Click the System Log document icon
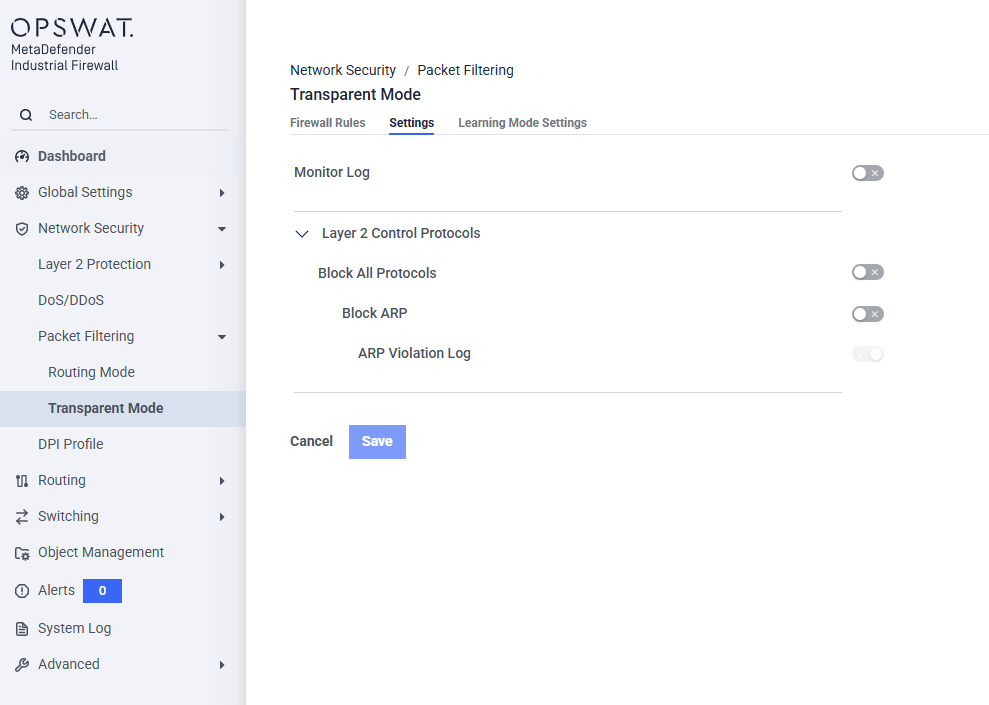This screenshot has height=705, width=989. [x=22, y=629]
